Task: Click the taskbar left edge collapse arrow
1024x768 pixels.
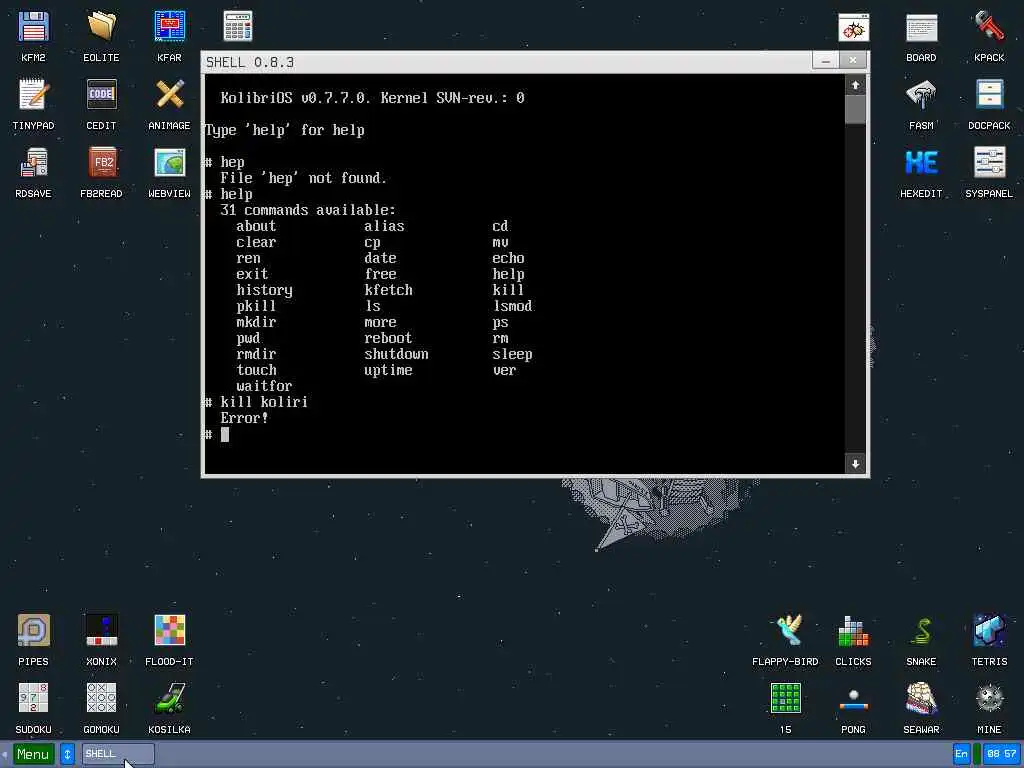Action: (x=4, y=754)
